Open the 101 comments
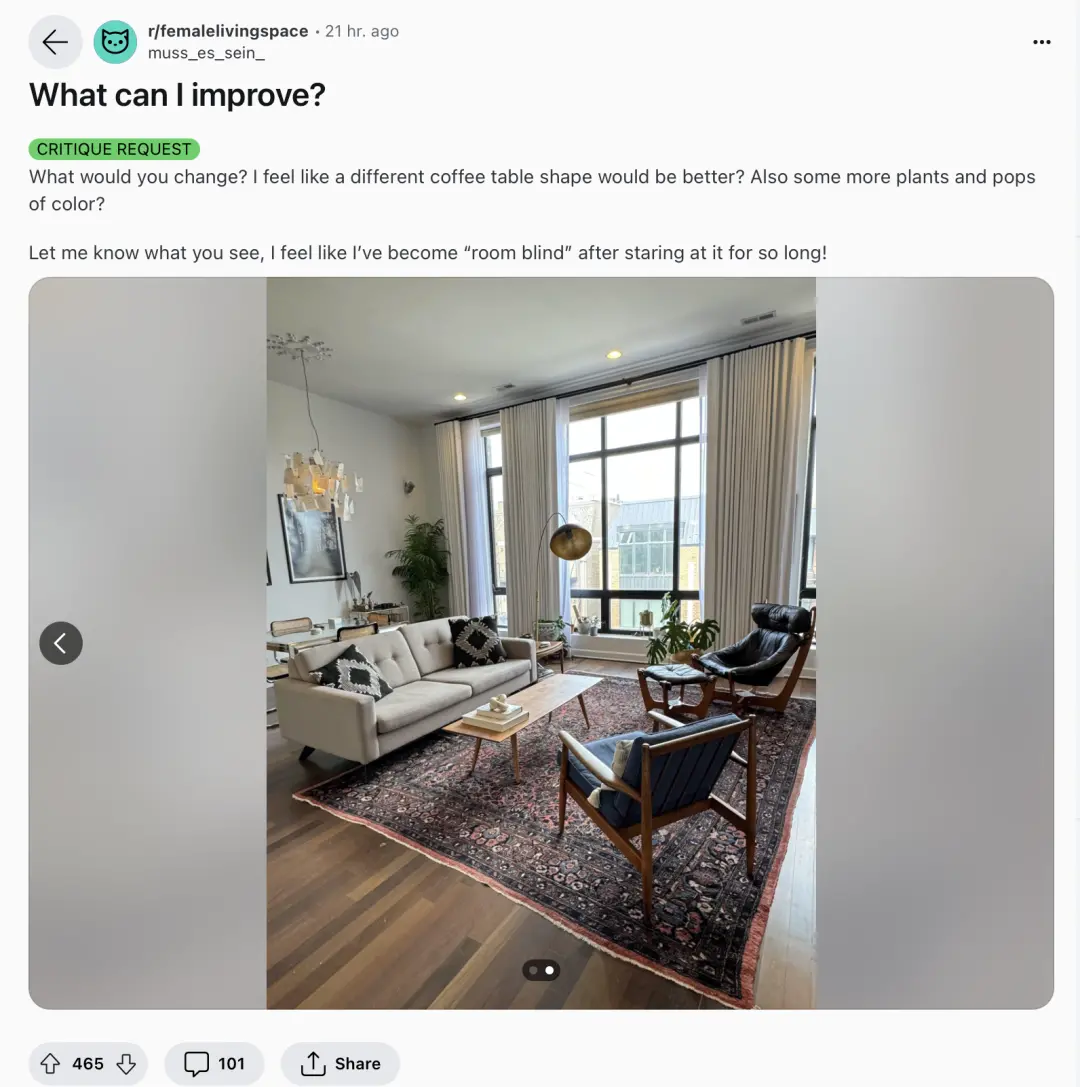Image resolution: width=1080 pixels, height=1087 pixels. [214, 1063]
